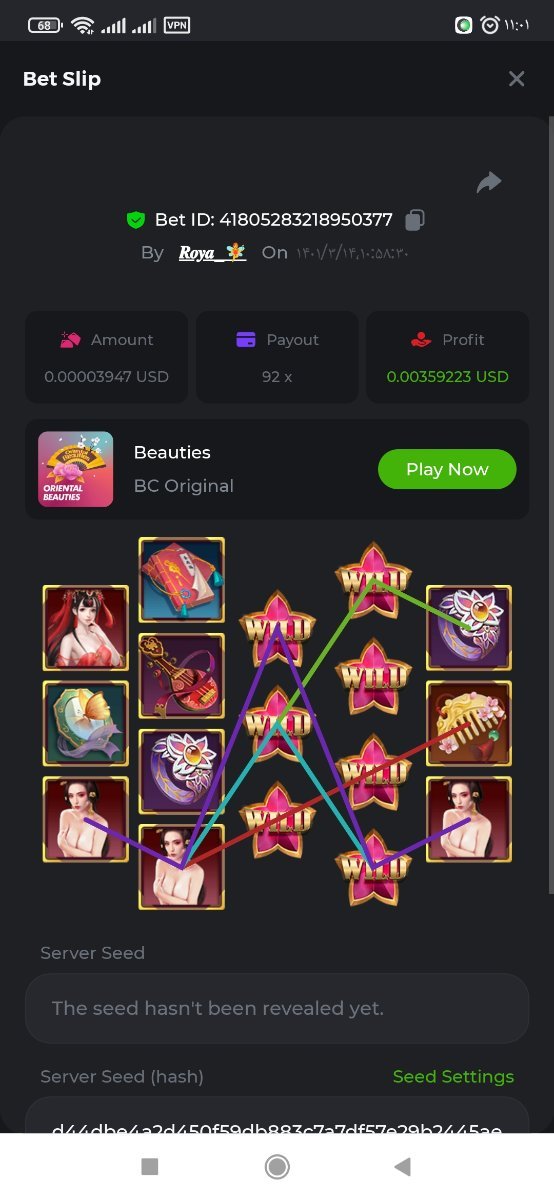Screen dimensions: 554x1200
Task: Tap the golden comb slot symbol
Action: [469, 724]
